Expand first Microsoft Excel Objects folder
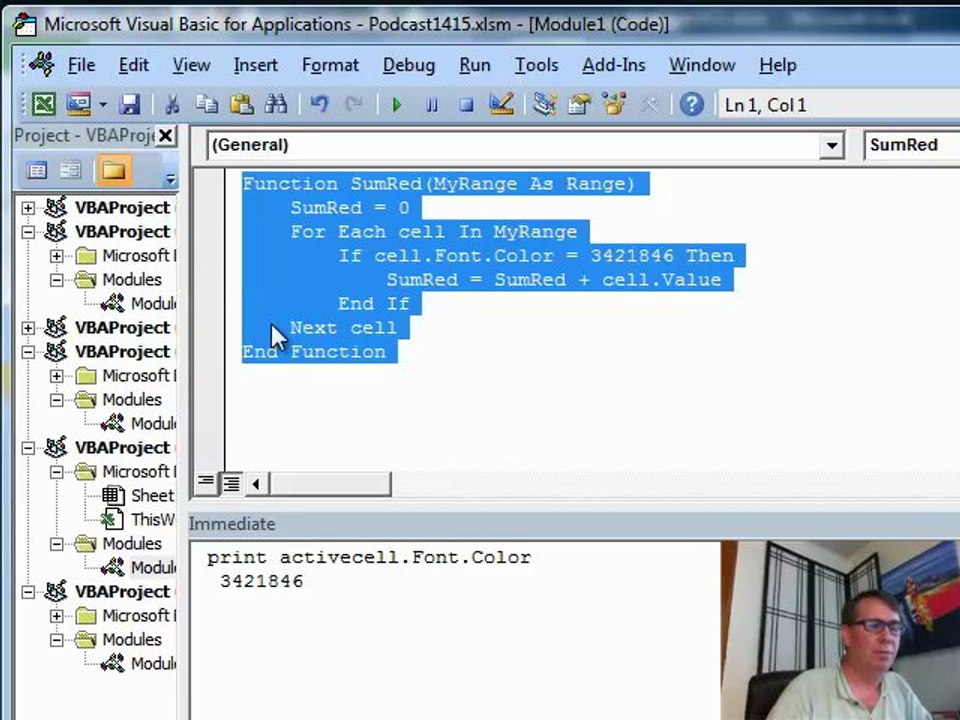The height and width of the screenshot is (720, 960). click(56, 255)
